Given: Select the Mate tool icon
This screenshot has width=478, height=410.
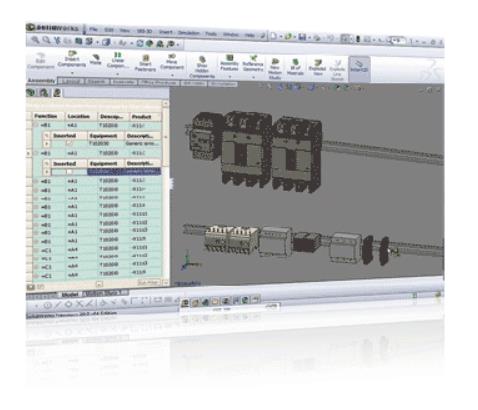Looking at the screenshot, I should click(95, 59).
